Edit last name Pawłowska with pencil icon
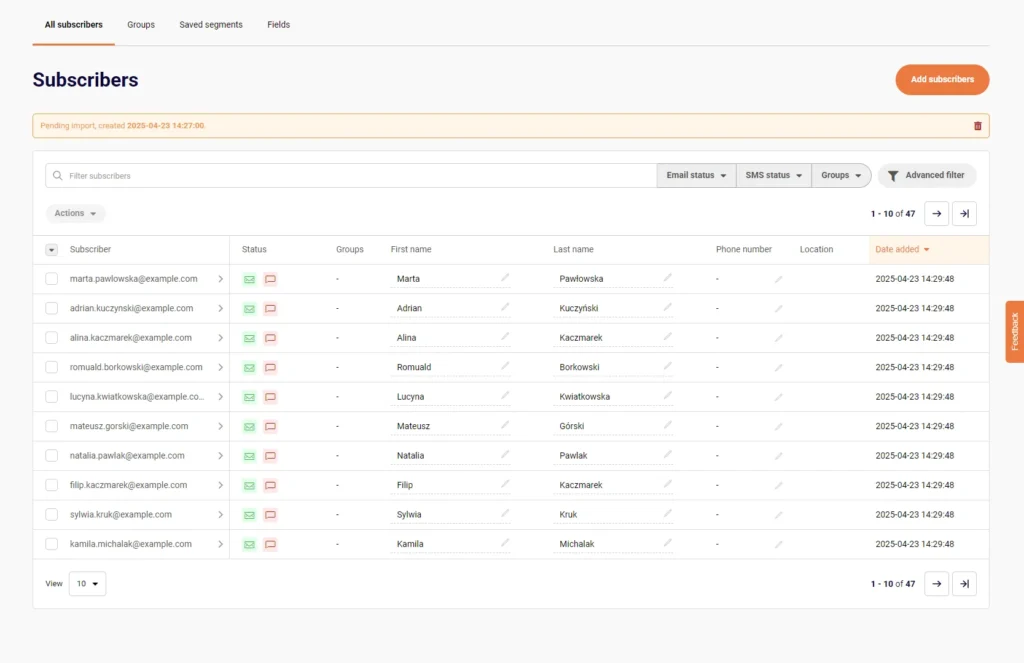1024x663 pixels. (667, 278)
